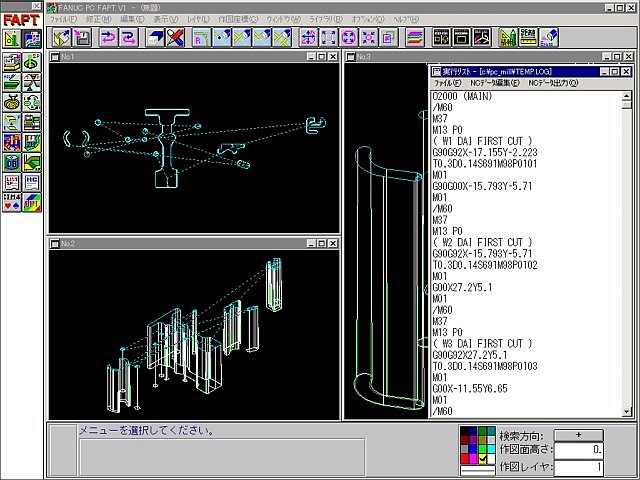Click the playing-card suits icon in left palette

point(11,202)
